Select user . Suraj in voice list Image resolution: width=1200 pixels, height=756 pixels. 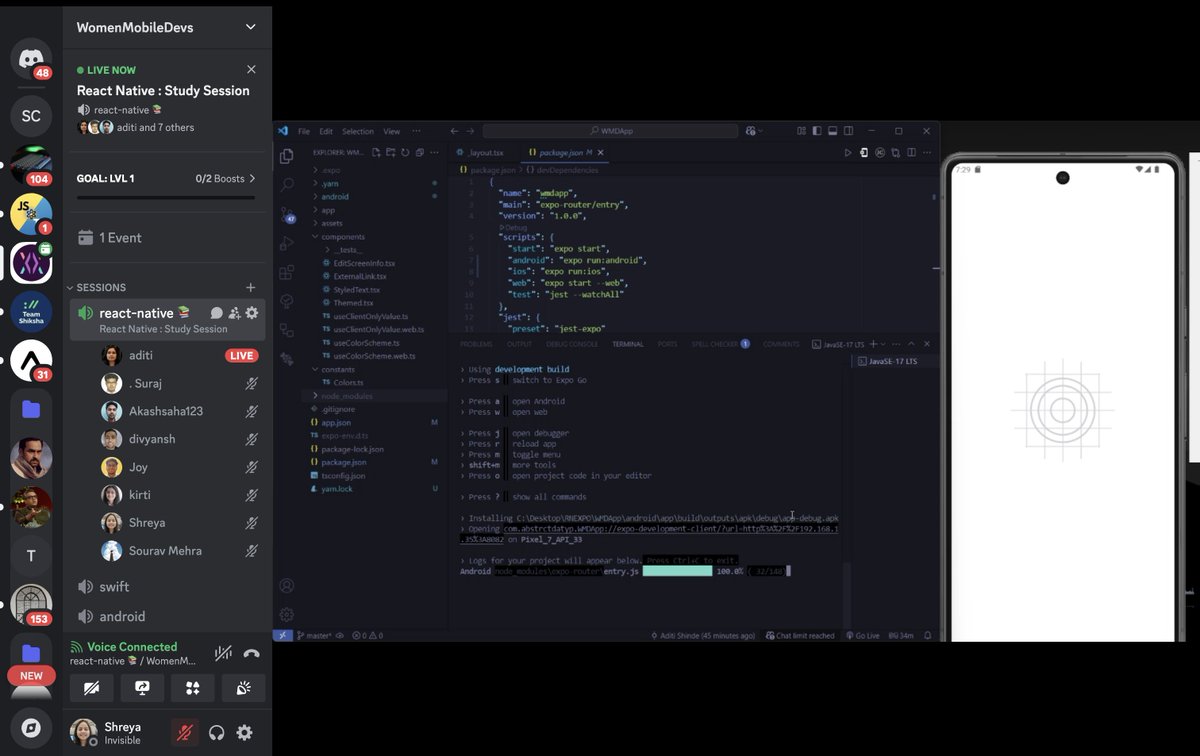coord(180,383)
